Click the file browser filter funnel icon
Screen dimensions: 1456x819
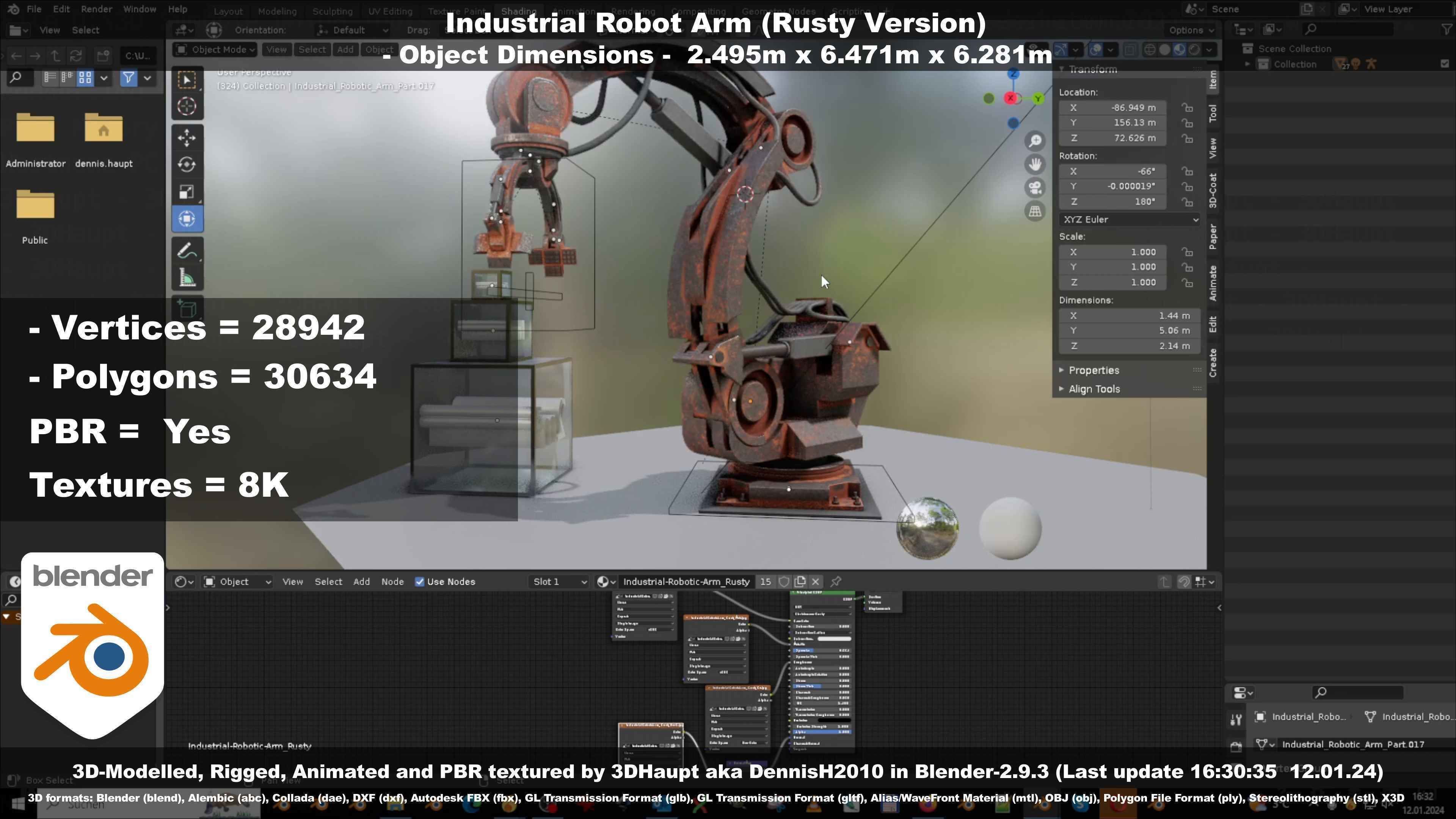point(129,77)
